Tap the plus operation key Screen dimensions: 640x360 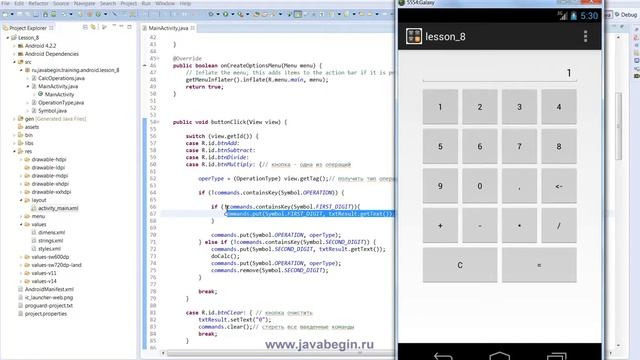[440, 226]
